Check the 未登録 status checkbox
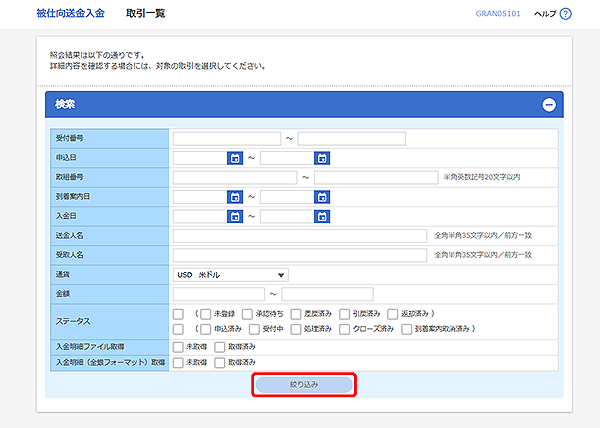The width and height of the screenshot is (600, 428). tap(206, 314)
